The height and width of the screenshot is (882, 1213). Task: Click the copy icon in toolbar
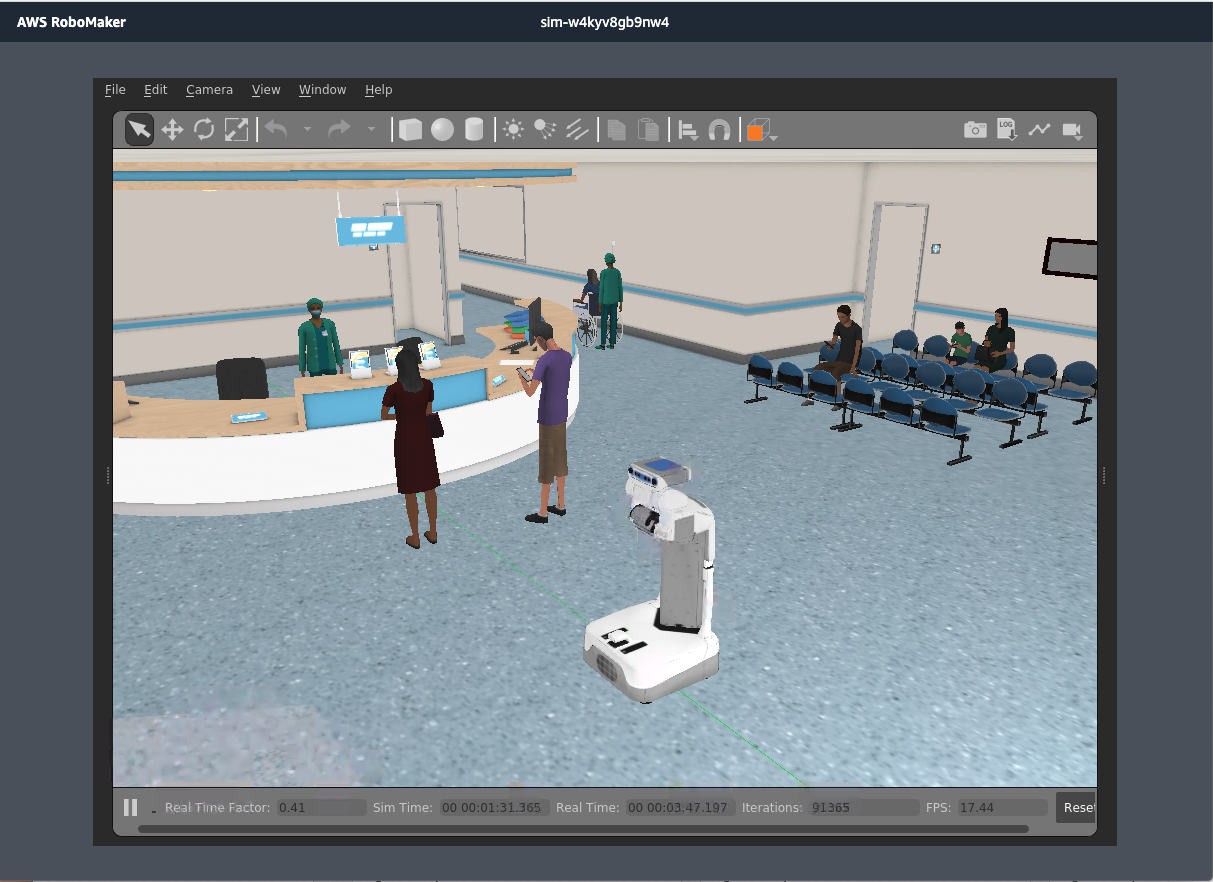pos(617,130)
